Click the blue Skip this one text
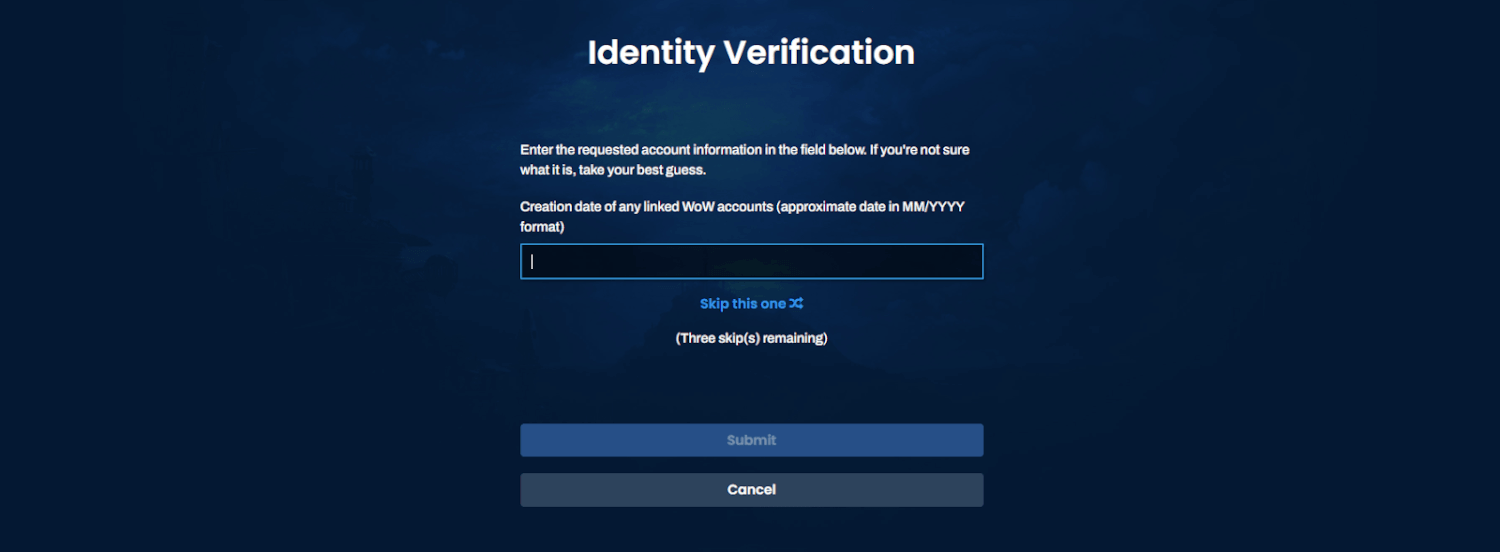 743,303
